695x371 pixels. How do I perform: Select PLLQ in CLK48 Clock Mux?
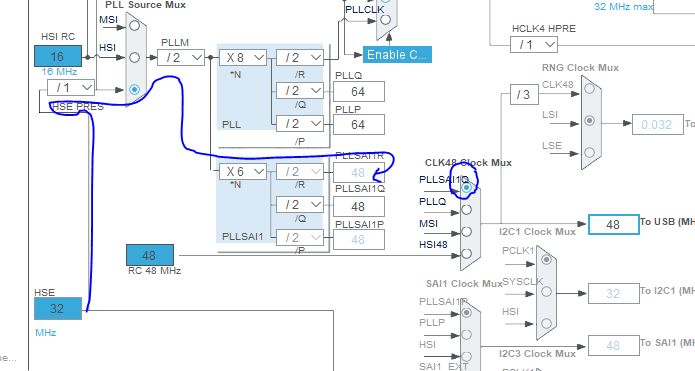point(466,210)
